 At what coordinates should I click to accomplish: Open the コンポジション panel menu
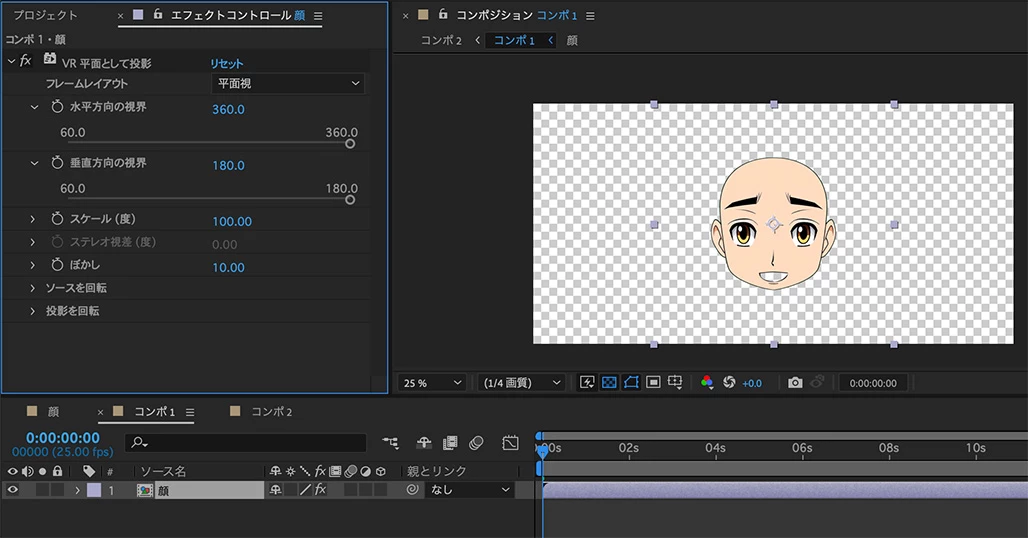(590, 16)
